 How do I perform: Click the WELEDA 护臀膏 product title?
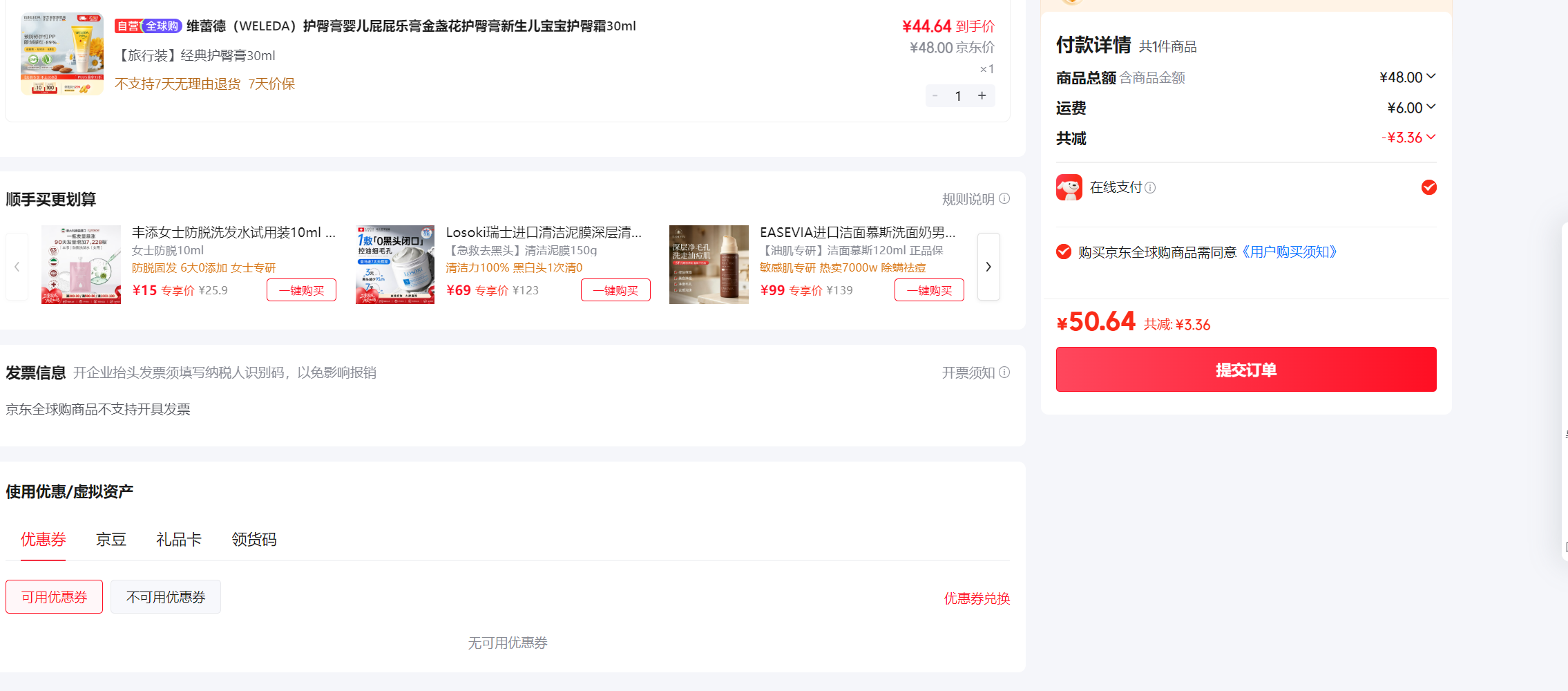411,26
